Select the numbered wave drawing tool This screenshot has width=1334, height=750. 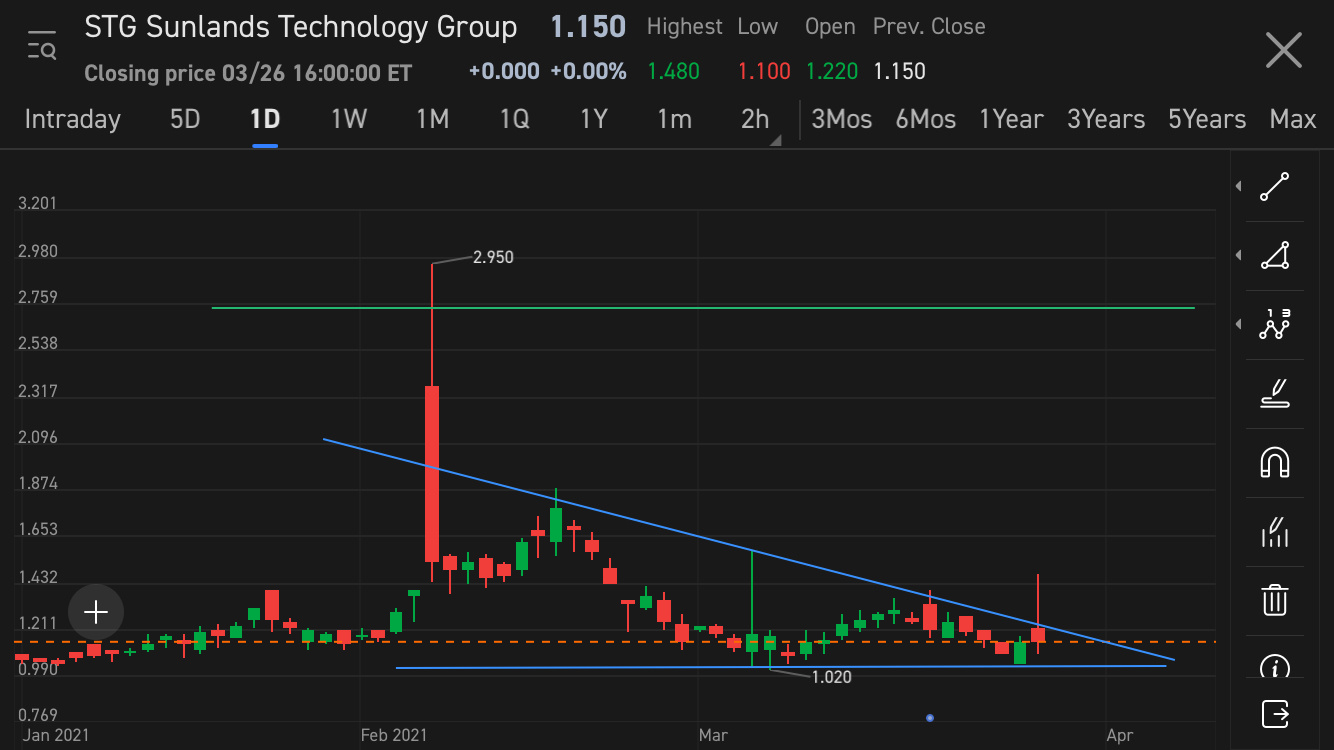(1274, 324)
